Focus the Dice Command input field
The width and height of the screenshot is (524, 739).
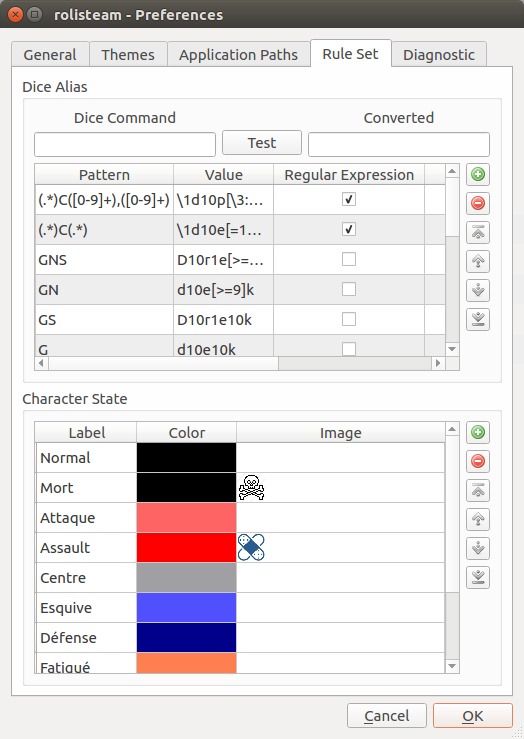pyautogui.click(x=125, y=144)
